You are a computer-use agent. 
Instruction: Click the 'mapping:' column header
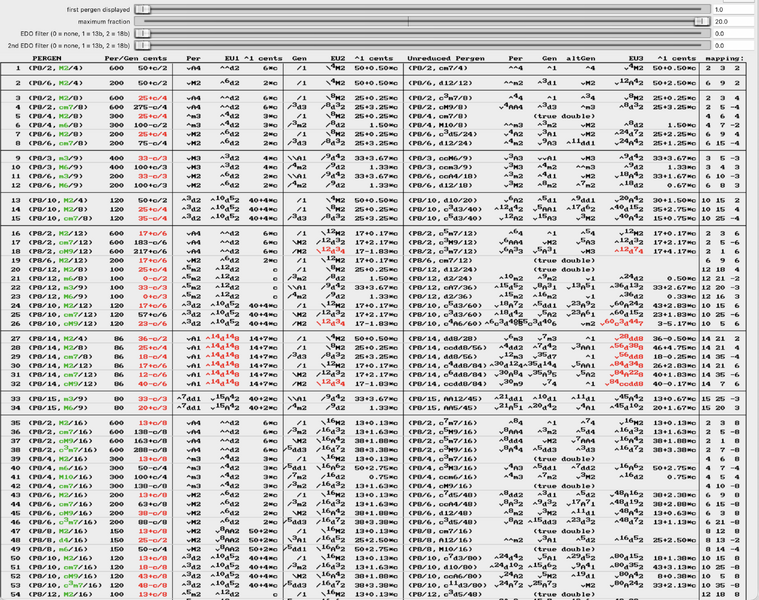coord(724,58)
